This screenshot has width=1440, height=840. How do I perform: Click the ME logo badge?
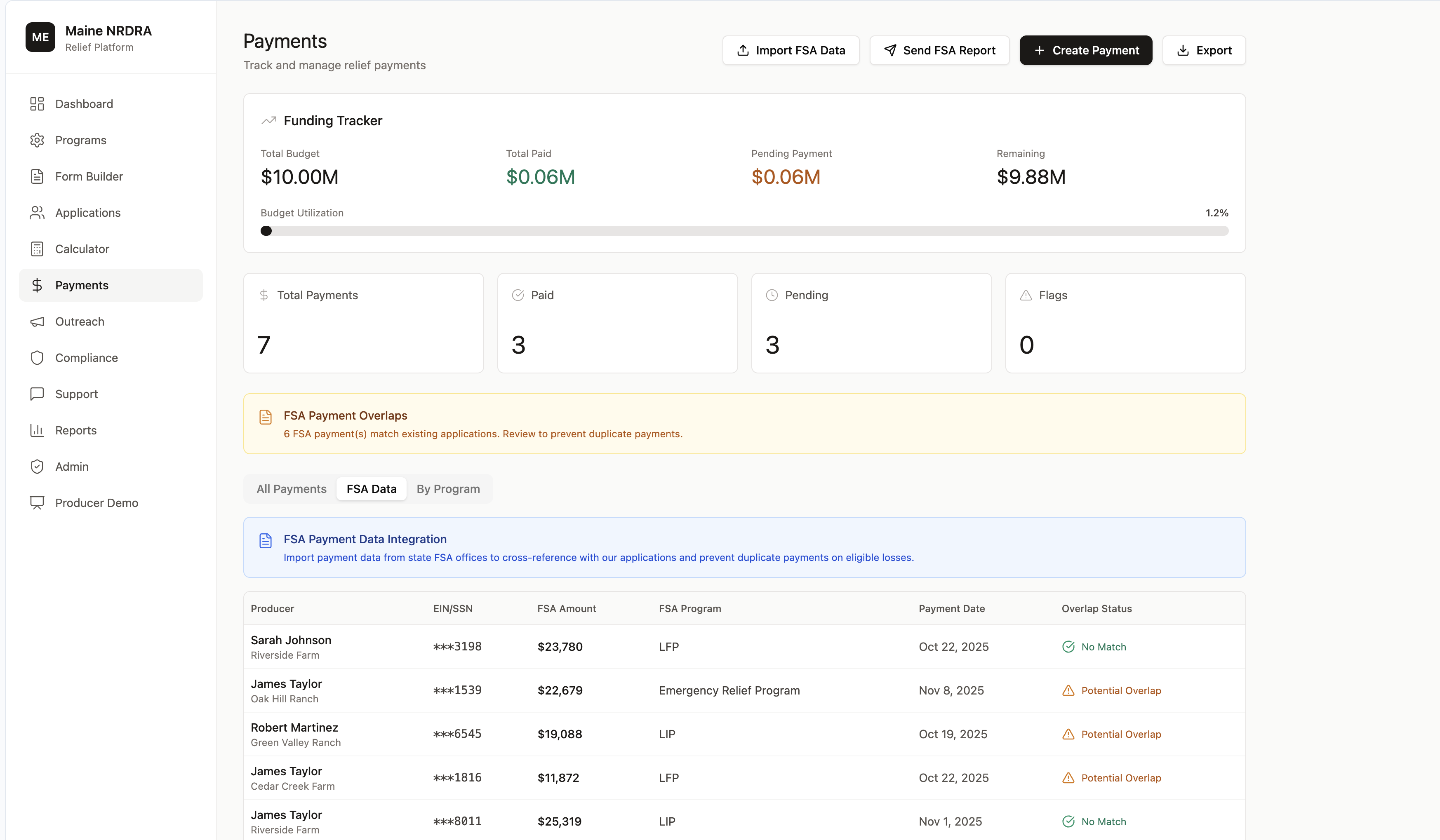(40, 37)
